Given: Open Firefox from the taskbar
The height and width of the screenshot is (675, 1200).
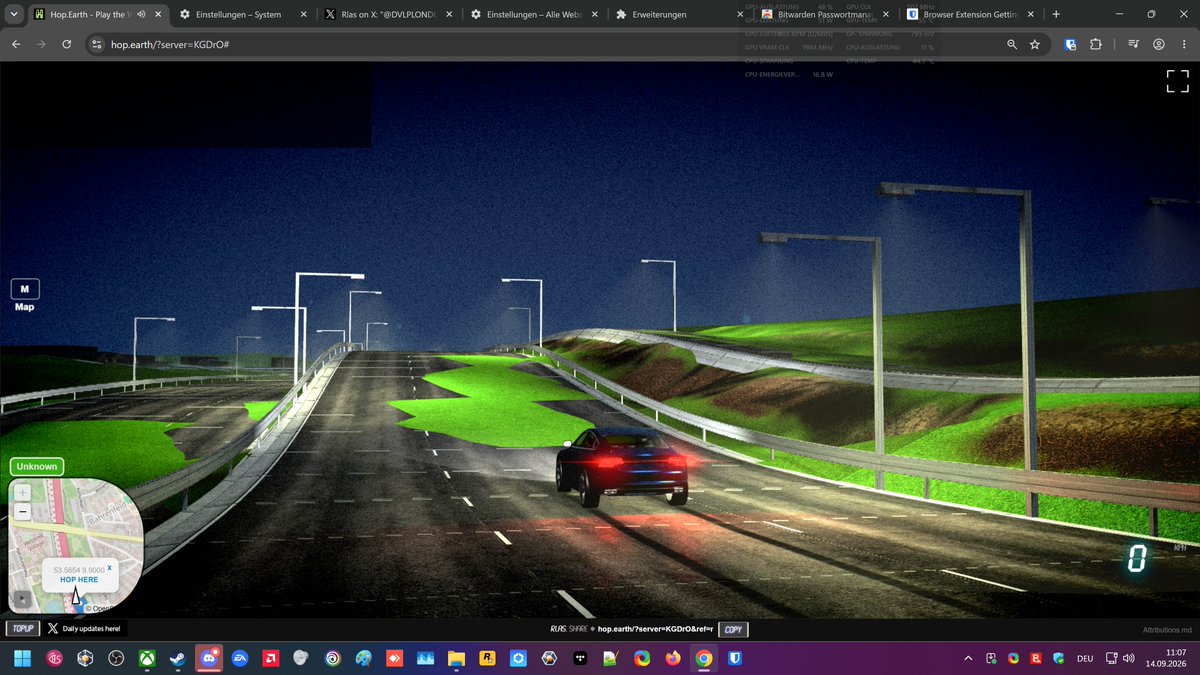Looking at the screenshot, I should (673, 658).
